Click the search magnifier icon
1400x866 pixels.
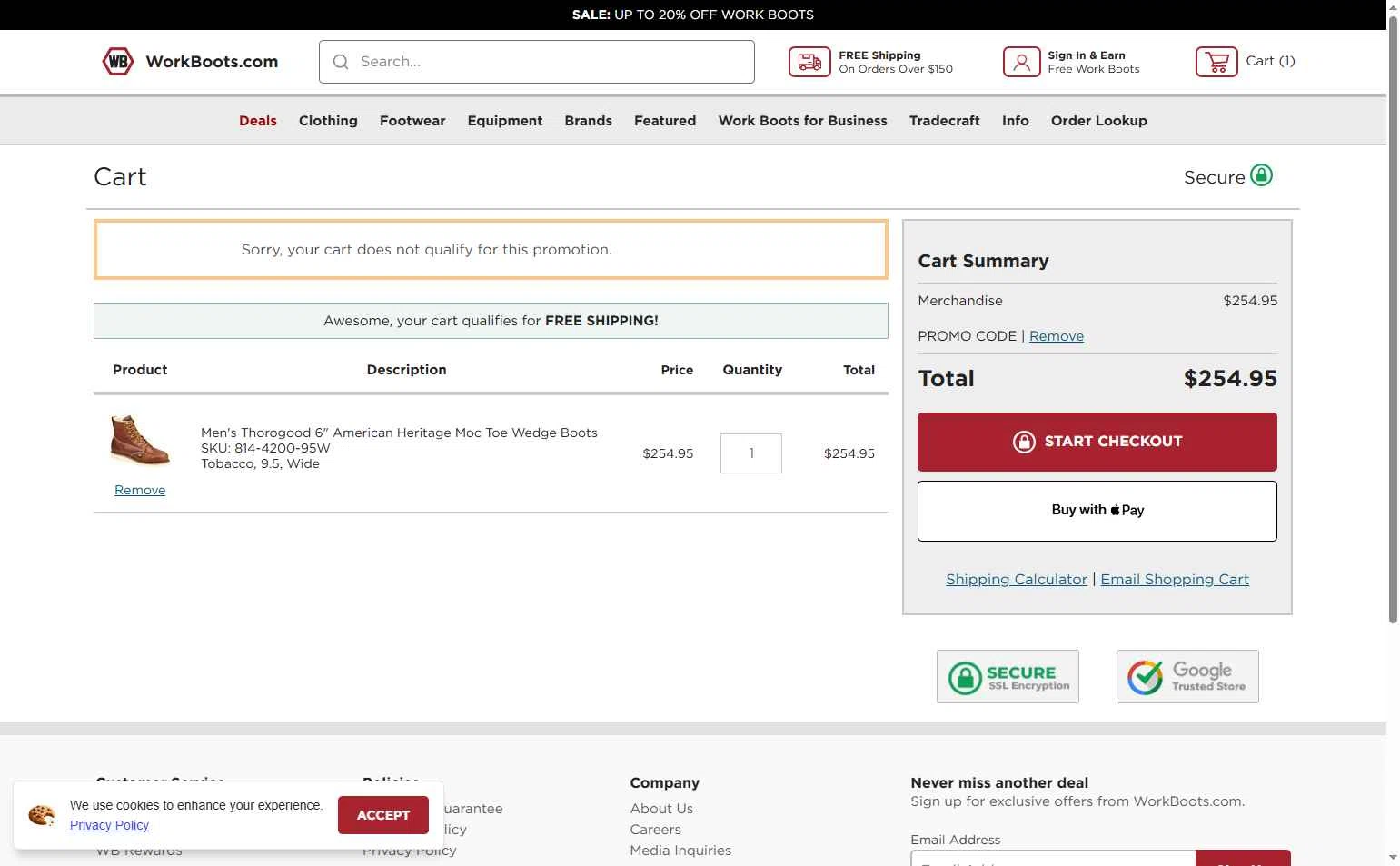coord(341,62)
